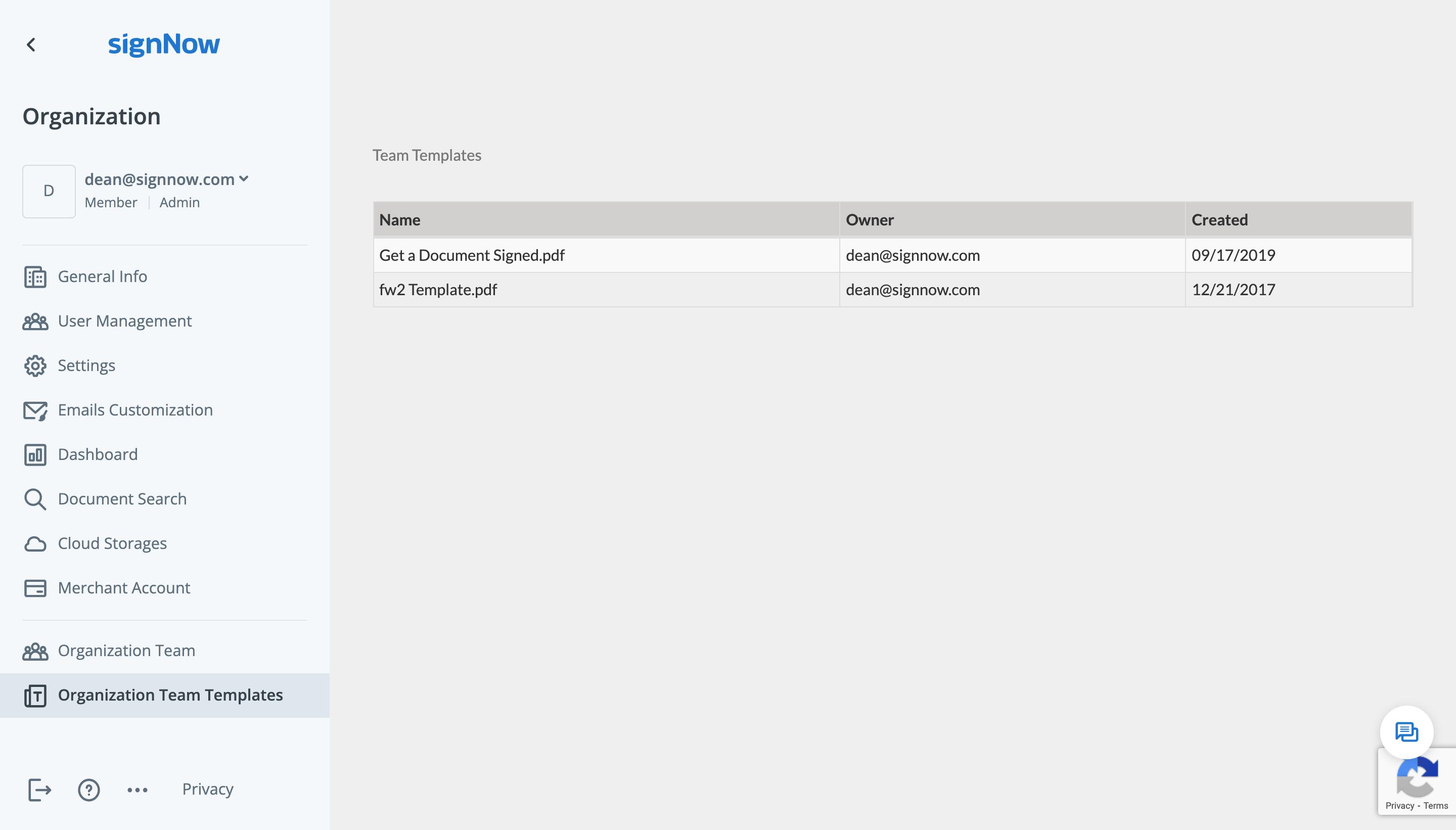Open the chat support bubble icon
This screenshot has width=1456, height=830.
[1406, 732]
